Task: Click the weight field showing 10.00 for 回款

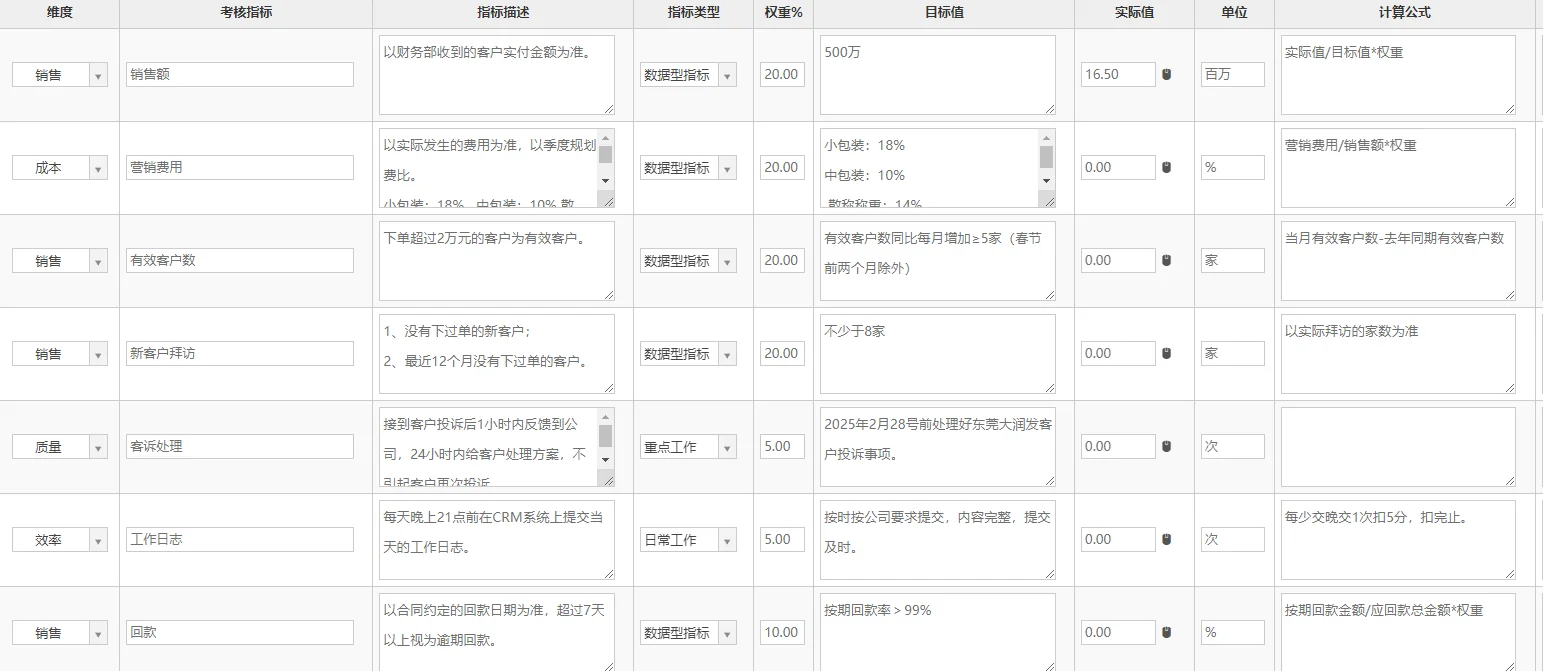Action: (x=781, y=632)
